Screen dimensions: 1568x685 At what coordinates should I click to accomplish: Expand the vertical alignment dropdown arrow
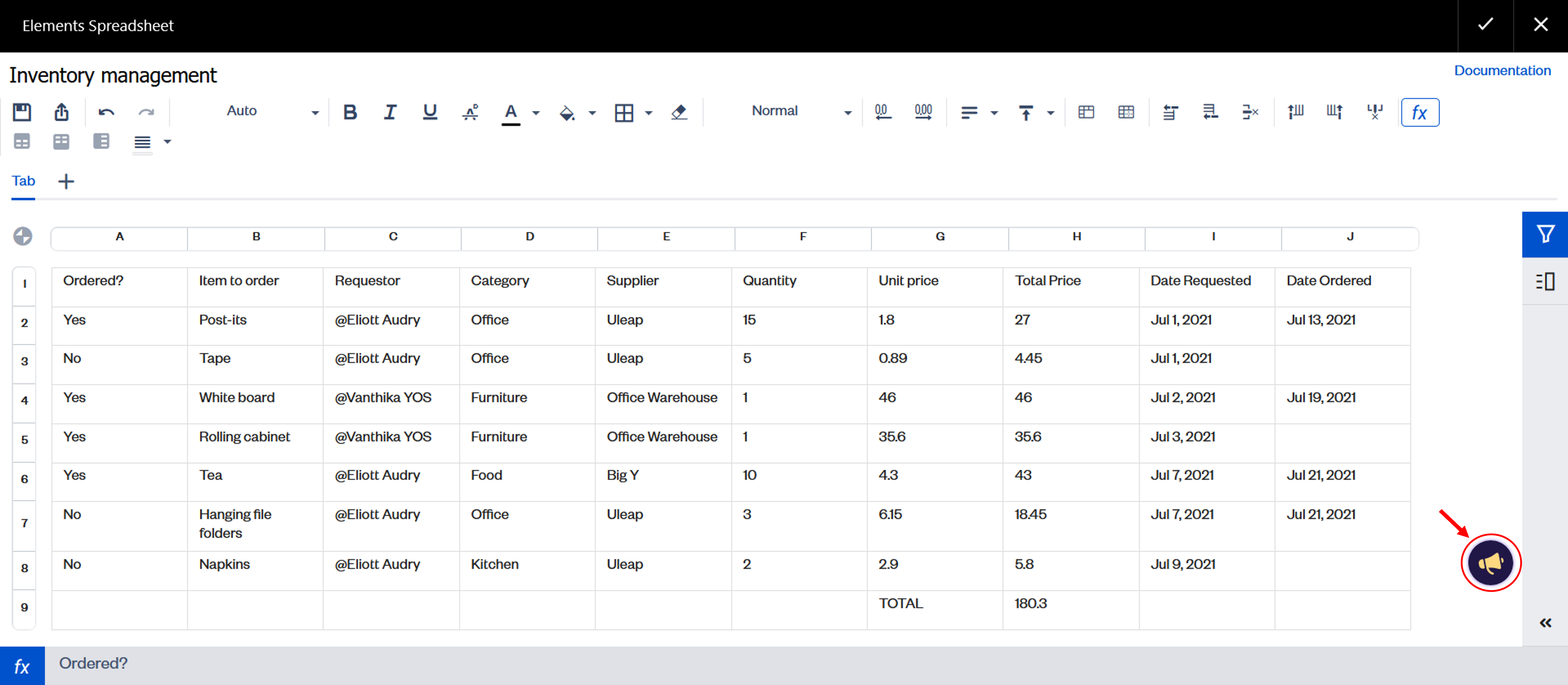click(1050, 113)
